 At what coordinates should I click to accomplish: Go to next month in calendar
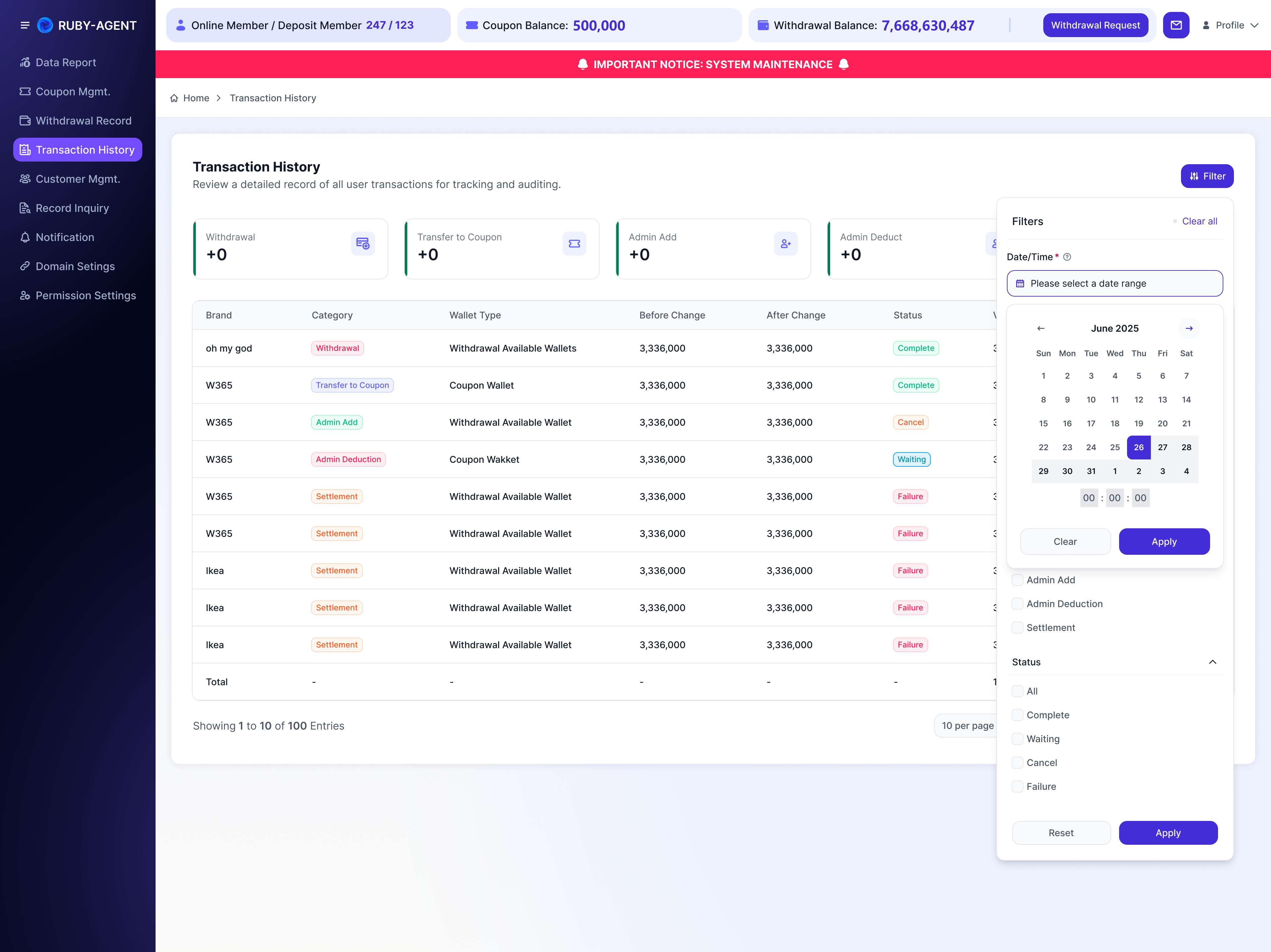pyautogui.click(x=1189, y=328)
